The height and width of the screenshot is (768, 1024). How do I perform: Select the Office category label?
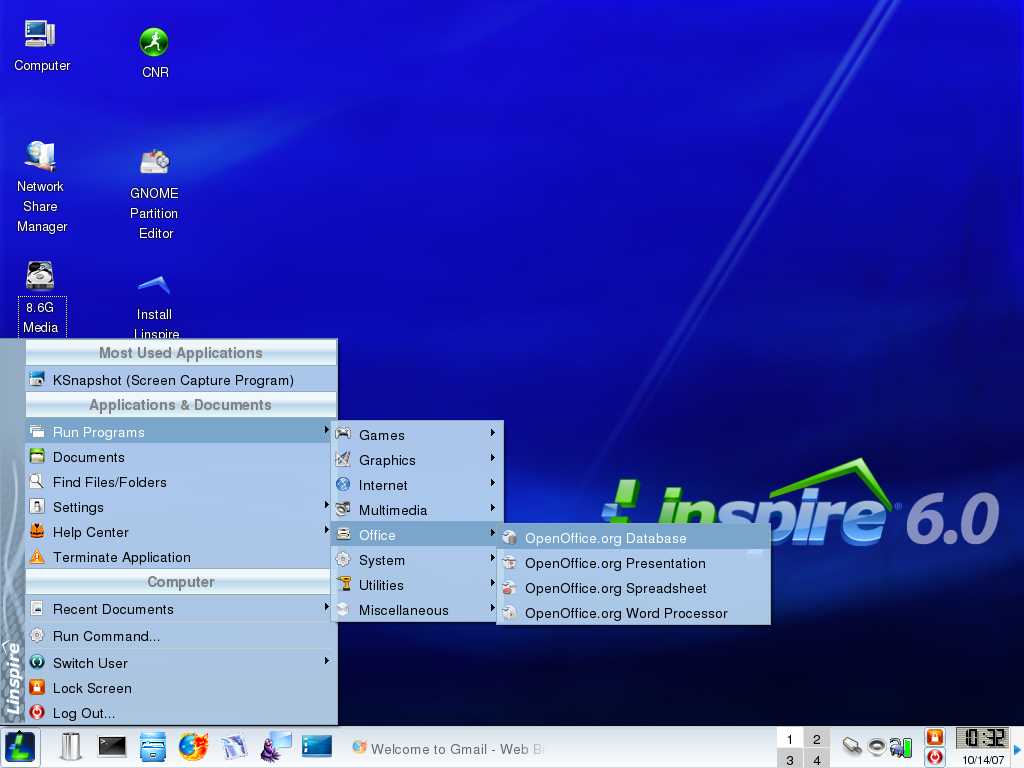[x=377, y=536]
